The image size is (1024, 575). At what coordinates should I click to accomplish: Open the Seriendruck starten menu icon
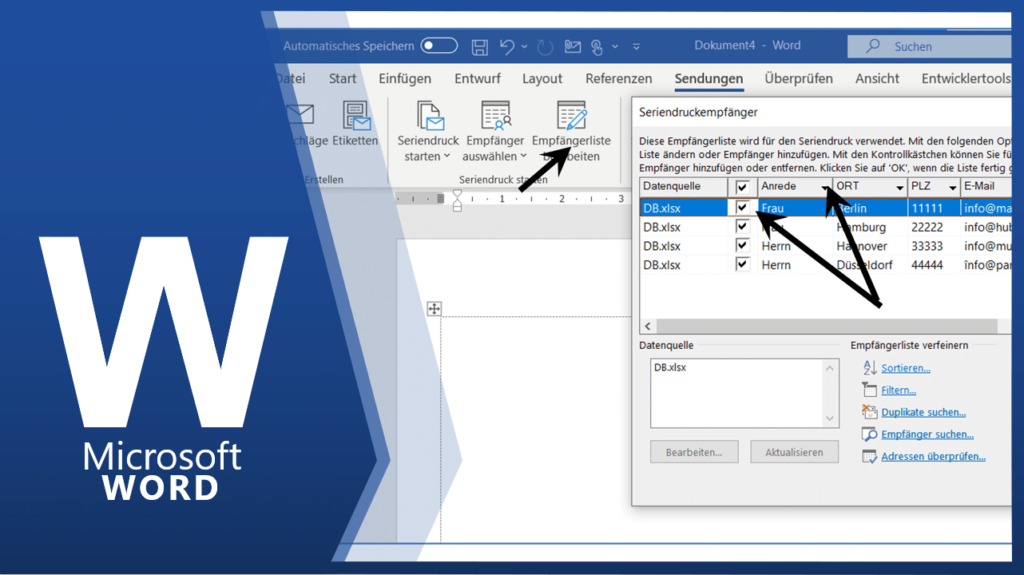[x=428, y=117]
